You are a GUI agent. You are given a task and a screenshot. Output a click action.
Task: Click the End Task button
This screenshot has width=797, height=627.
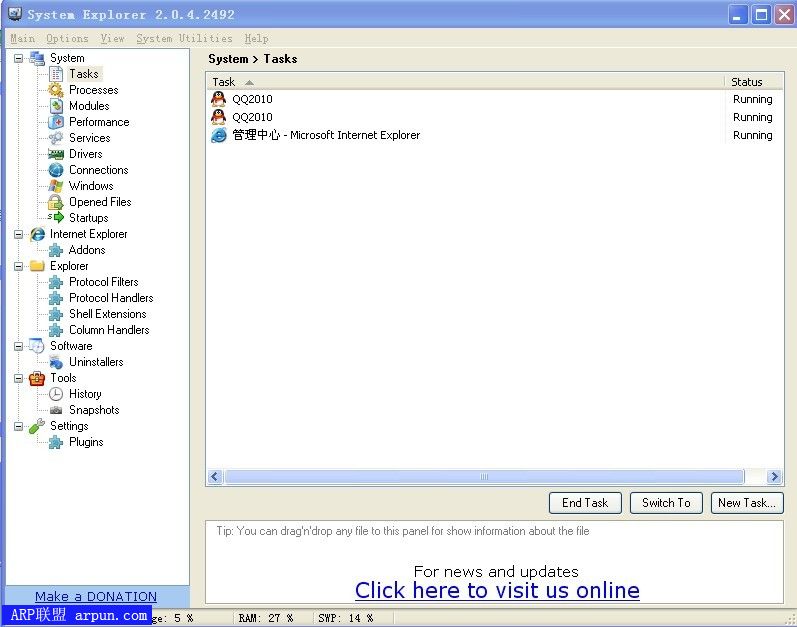585,503
